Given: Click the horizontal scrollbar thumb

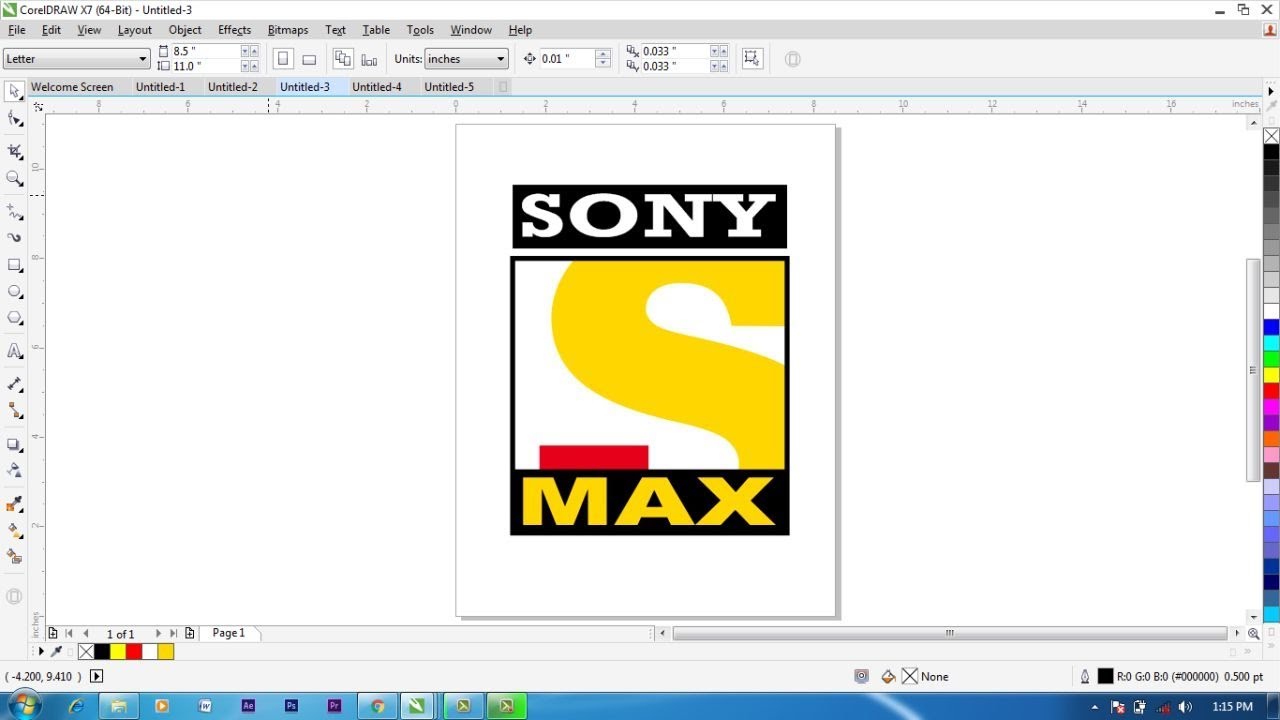Looking at the screenshot, I should (x=950, y=633).
